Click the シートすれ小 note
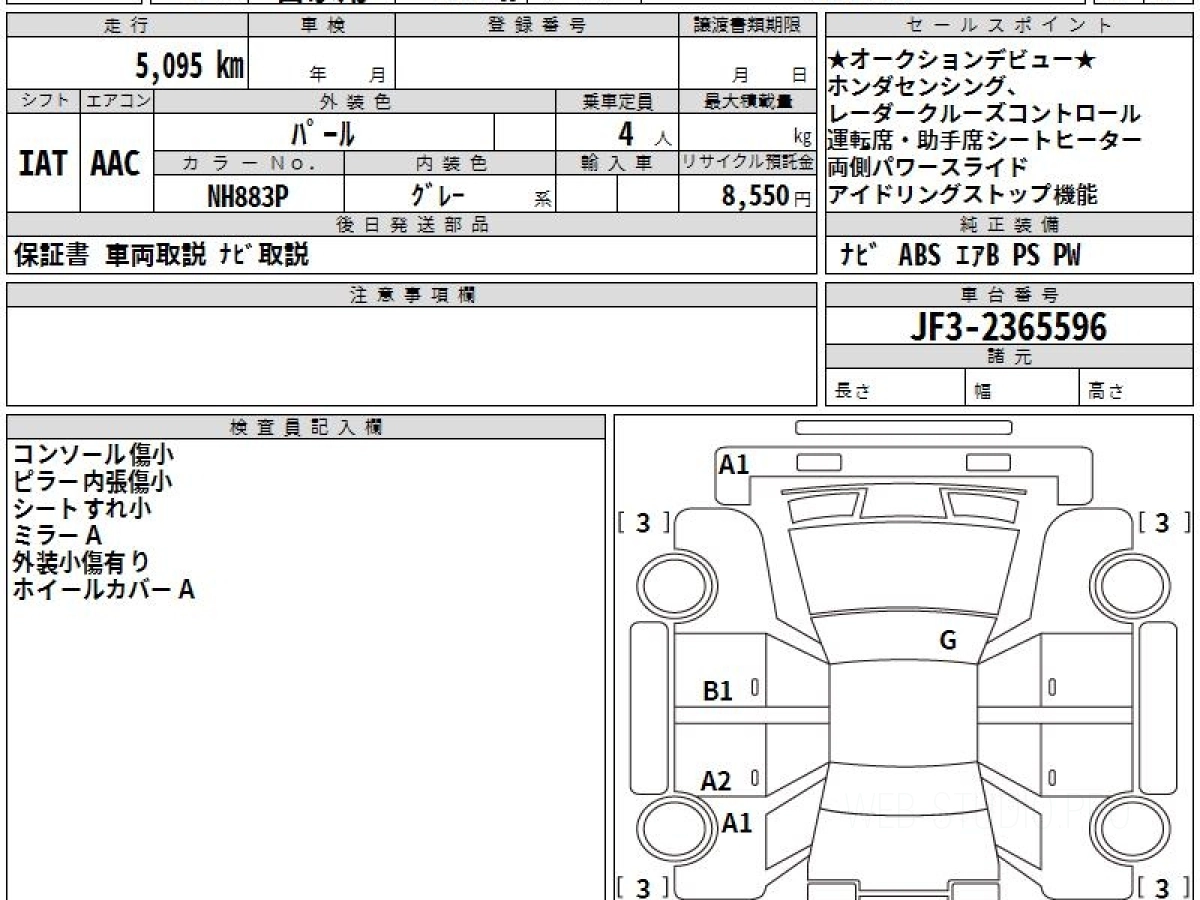 pyautogui.click(x=81, y=509)
